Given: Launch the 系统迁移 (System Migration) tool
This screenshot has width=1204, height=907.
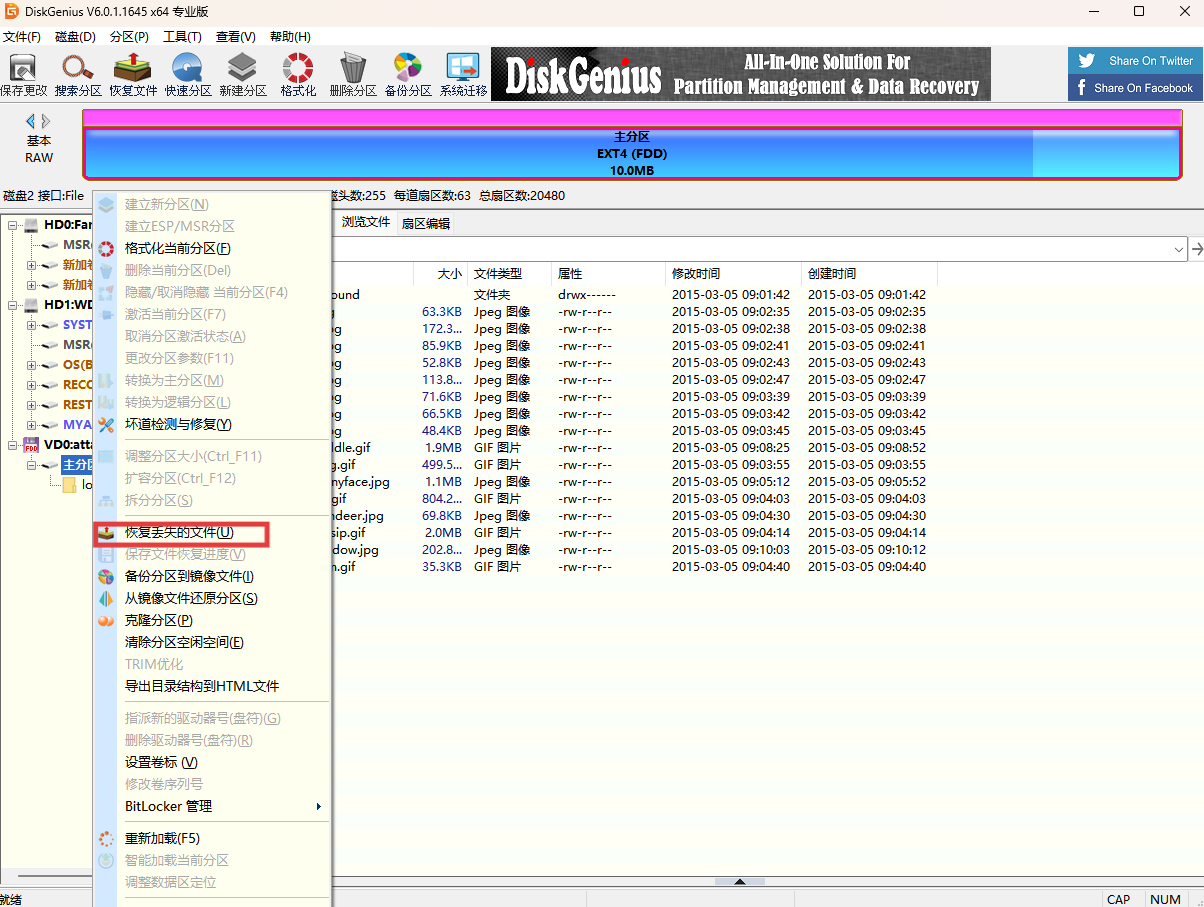Looking at the screenshot, I should (463, 74).
